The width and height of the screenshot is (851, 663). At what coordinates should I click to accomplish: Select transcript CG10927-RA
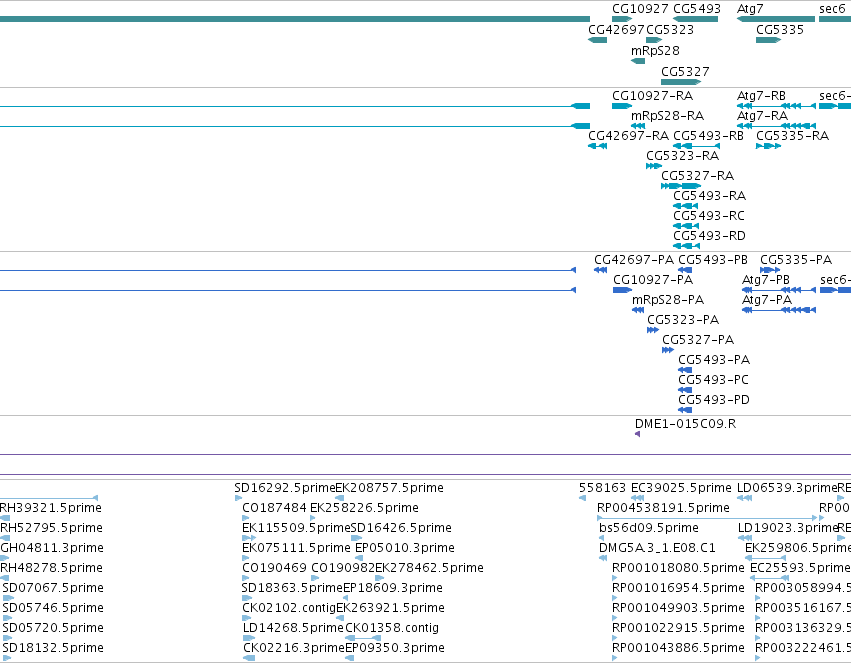point(622,106)
